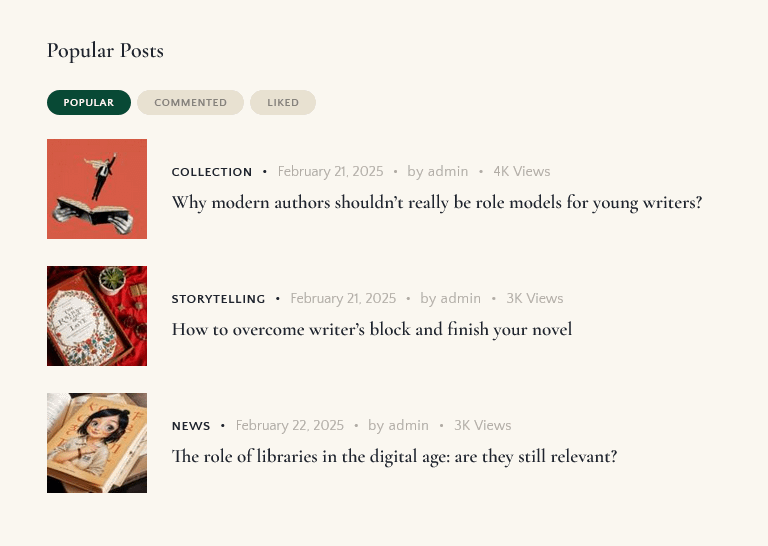
Task: Select the Popular tab
Action: point(89,102)
